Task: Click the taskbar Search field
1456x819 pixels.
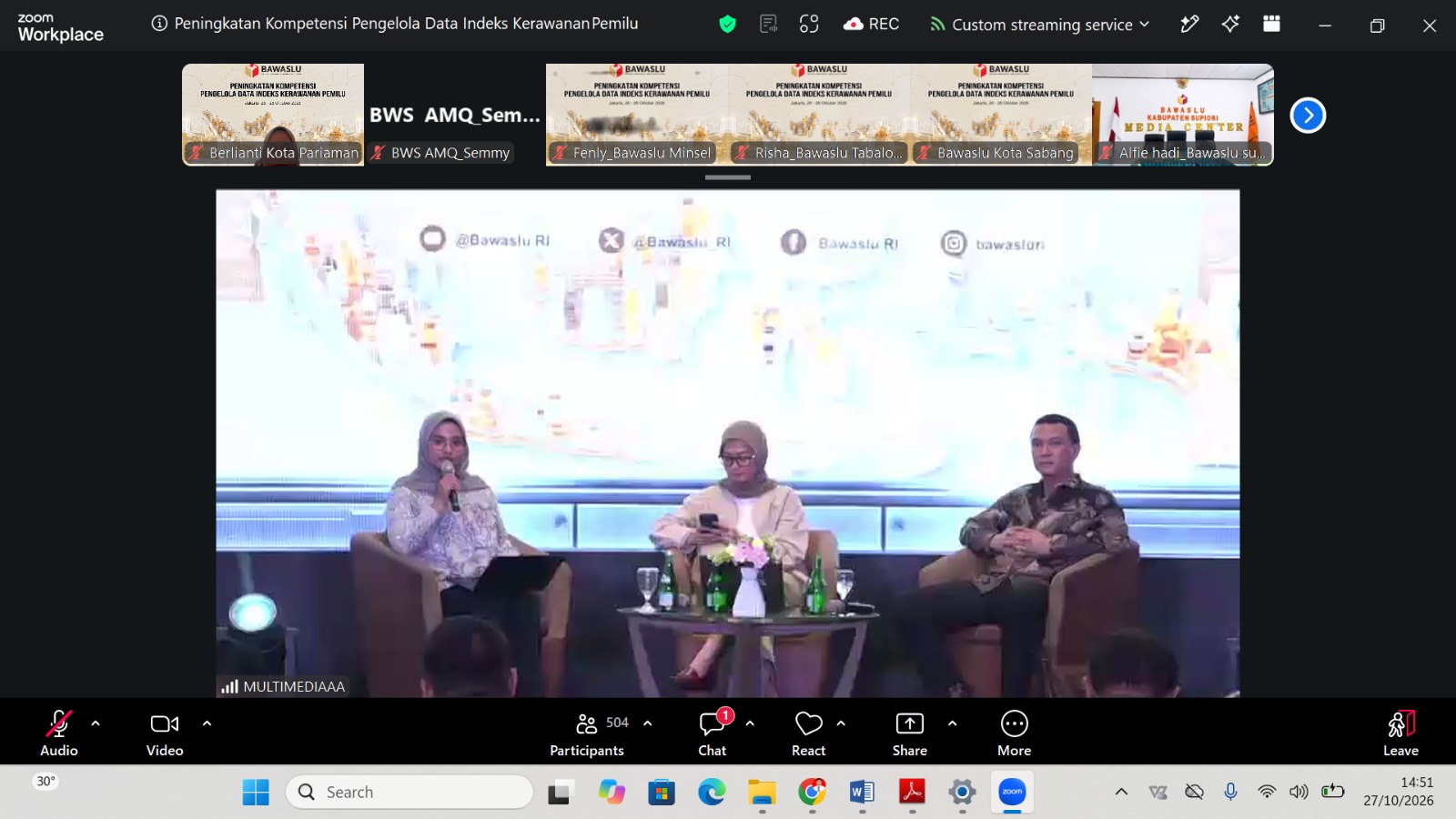Action: click(x=409, y=792)
